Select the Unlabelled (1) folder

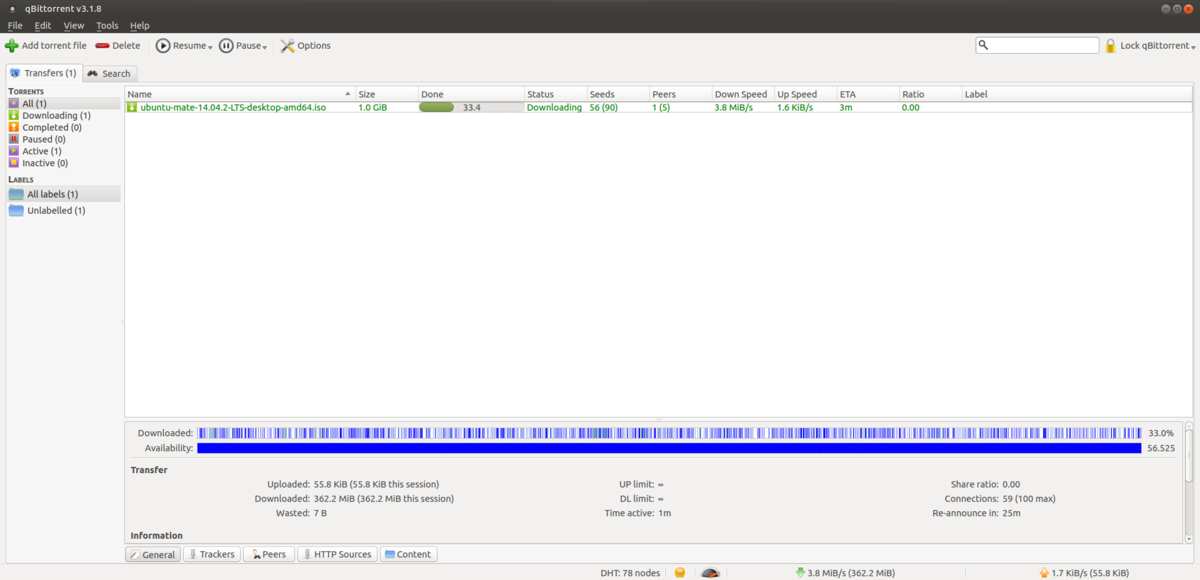coord(63,211)
